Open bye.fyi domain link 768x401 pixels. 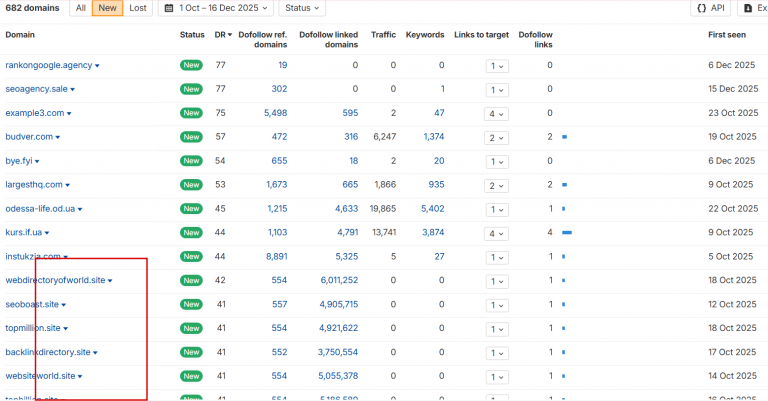point(19,161)
